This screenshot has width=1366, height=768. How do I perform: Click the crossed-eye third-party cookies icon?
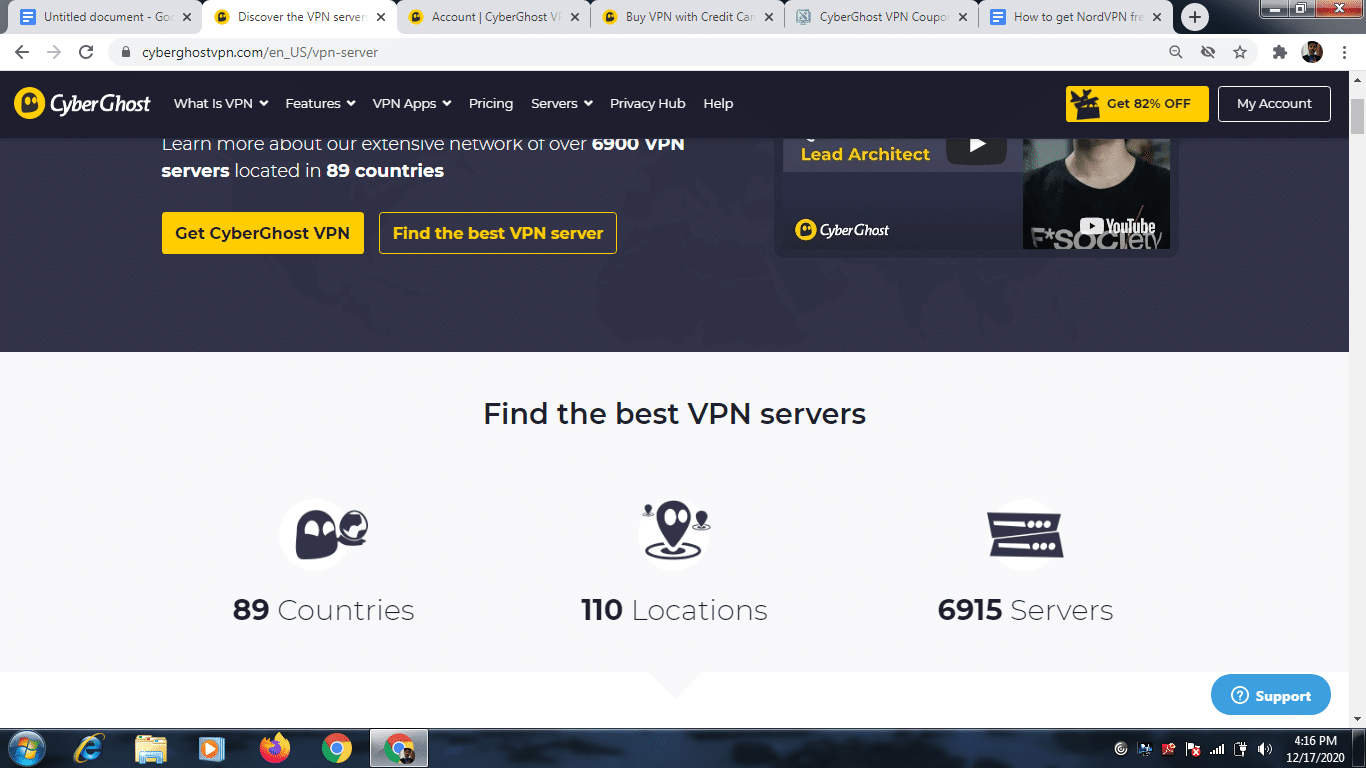click(1208, 52)
